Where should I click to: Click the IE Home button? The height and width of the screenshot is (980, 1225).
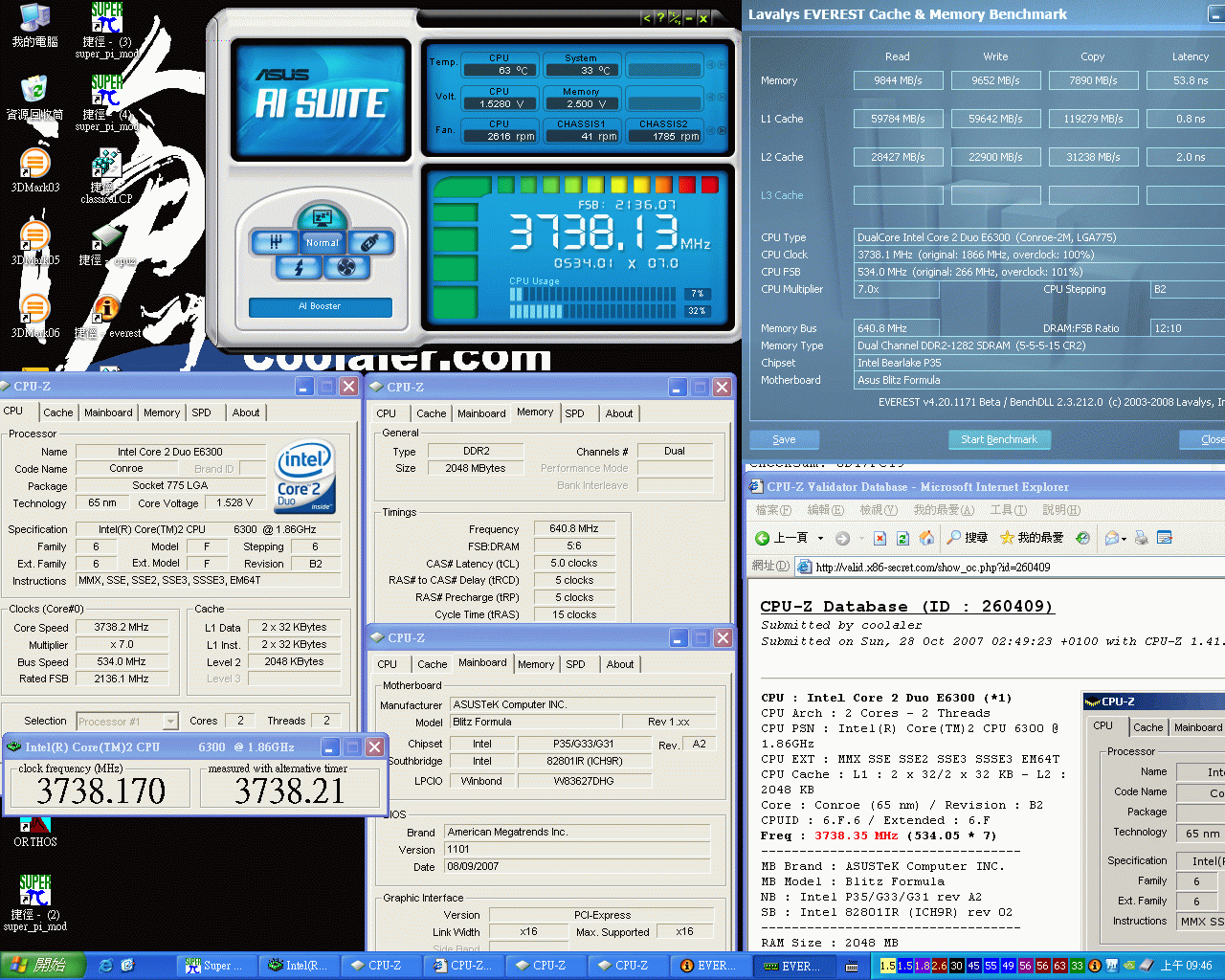(926, 538)
